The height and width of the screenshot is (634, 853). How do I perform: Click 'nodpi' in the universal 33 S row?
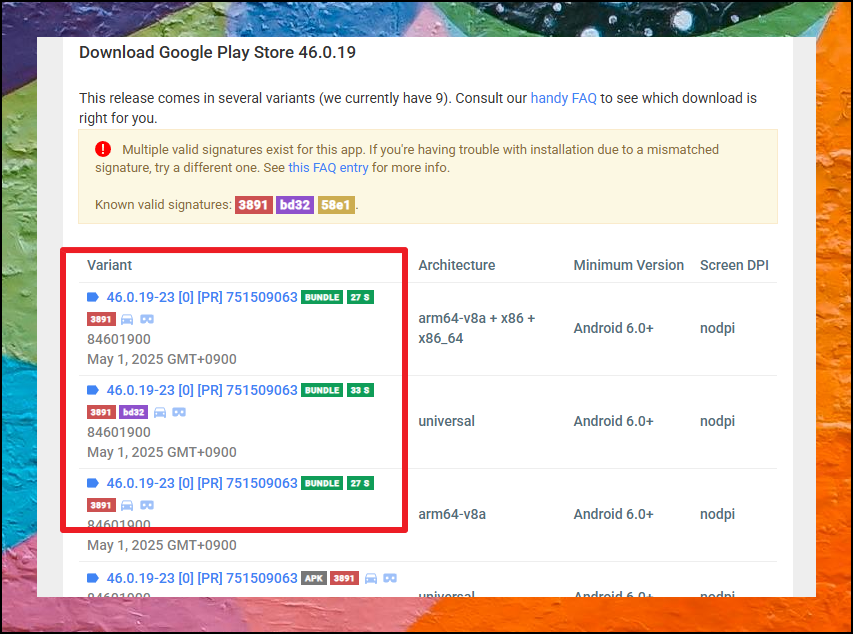point(717,421)
